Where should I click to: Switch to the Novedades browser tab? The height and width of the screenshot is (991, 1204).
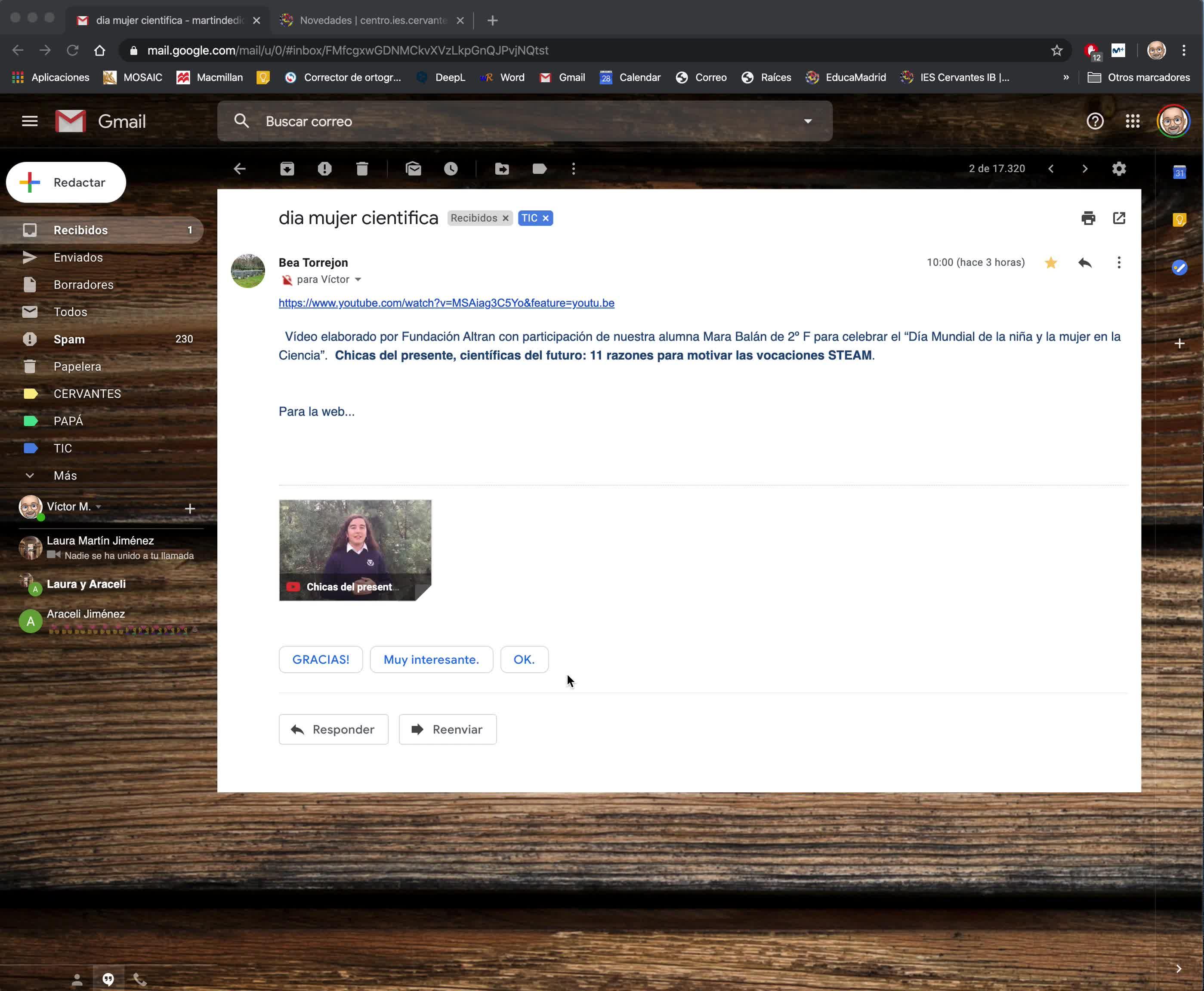click(x=372, y=20)
